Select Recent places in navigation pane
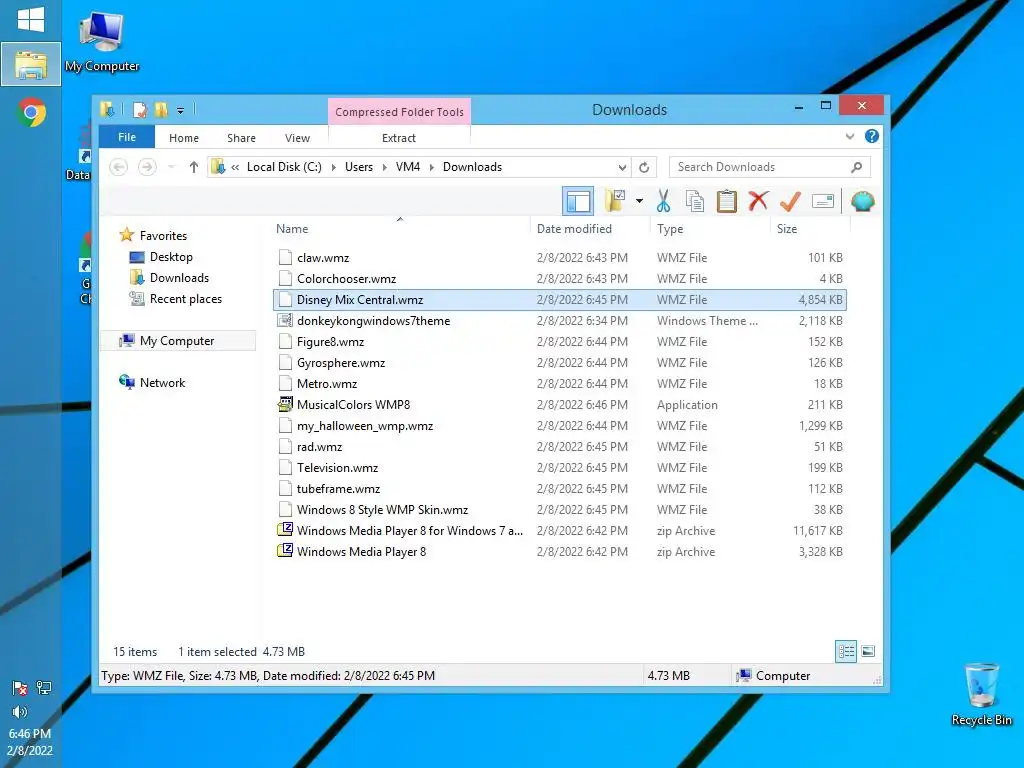Viewport: 1024px width, 768px height. [x=185, y=298]
